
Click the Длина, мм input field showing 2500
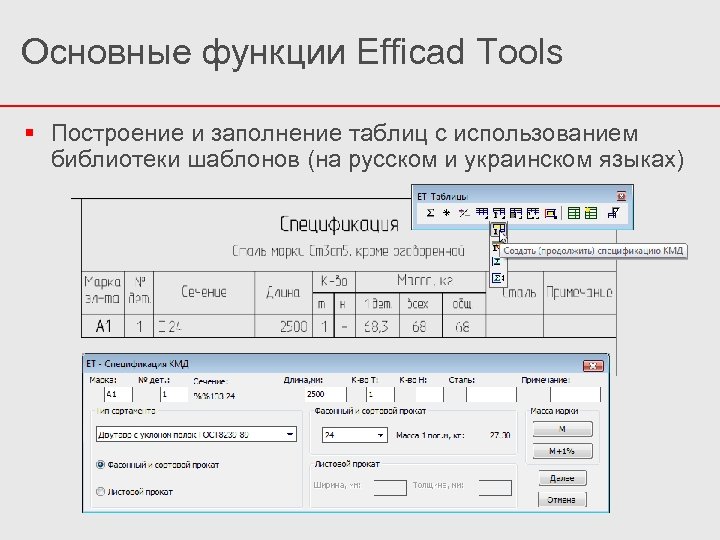pyautogui.click(x=326, y=394)
